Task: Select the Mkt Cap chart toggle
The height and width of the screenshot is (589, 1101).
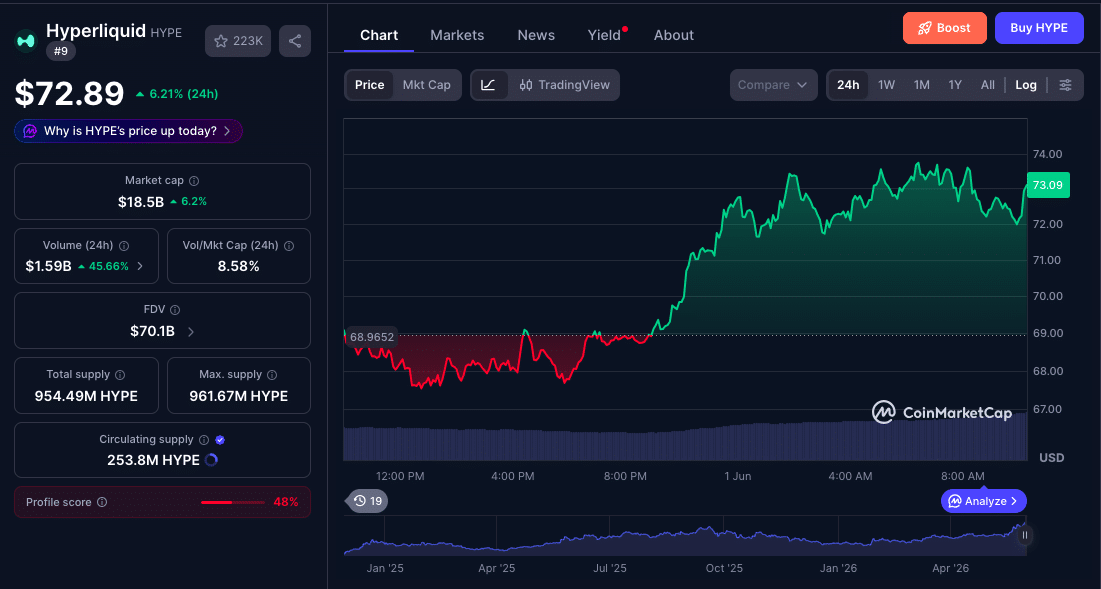Action: 426,85
